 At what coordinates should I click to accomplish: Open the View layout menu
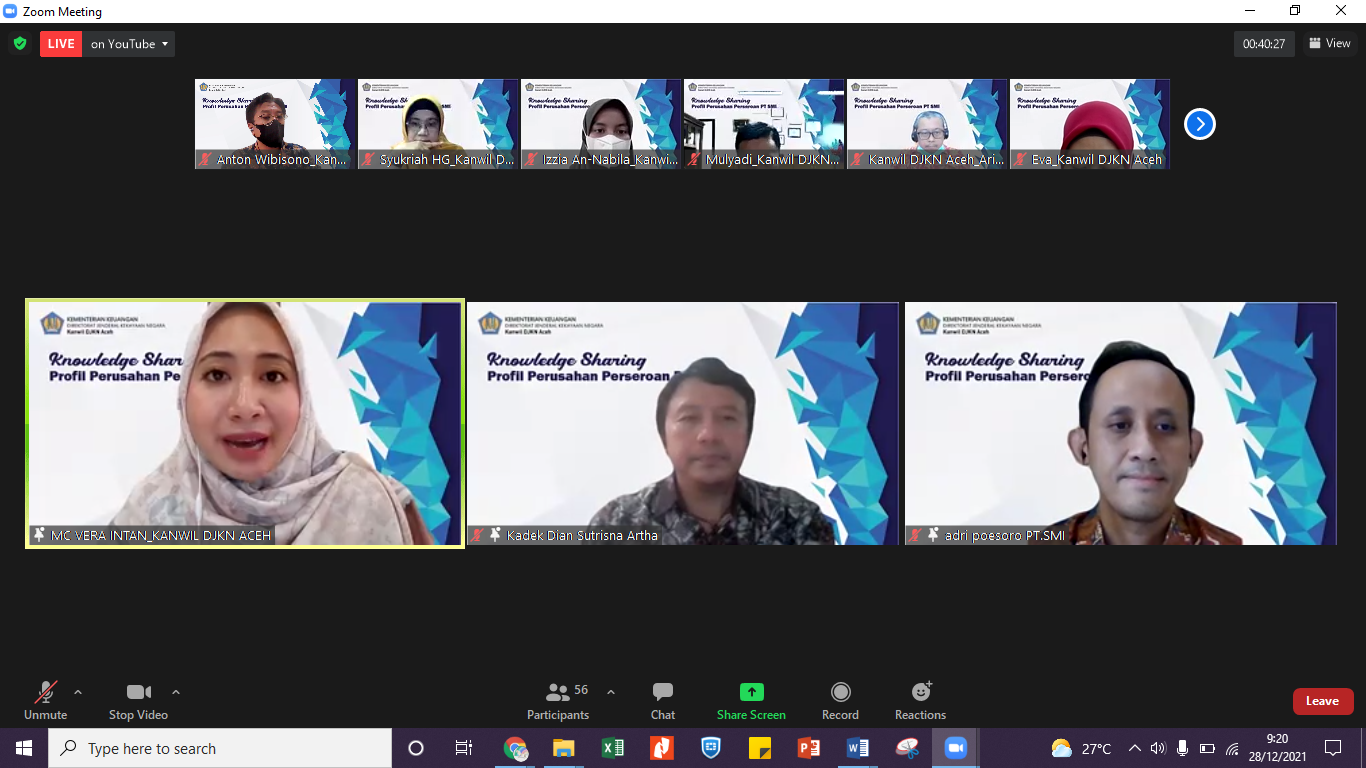click(x=1329, y=43)
